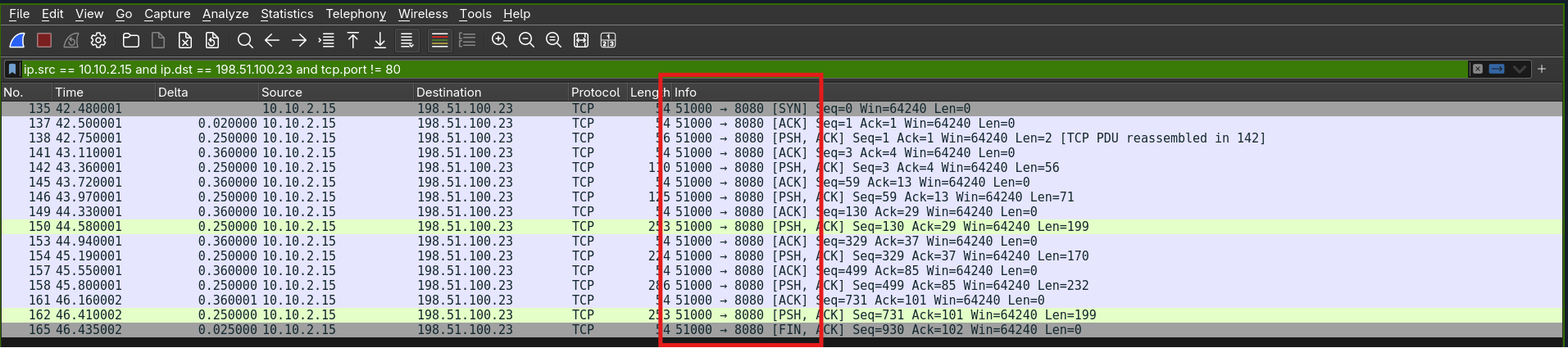Select packet 154 with Len=170
Screen dimensions: 1568x348
[x=784, y=256]
